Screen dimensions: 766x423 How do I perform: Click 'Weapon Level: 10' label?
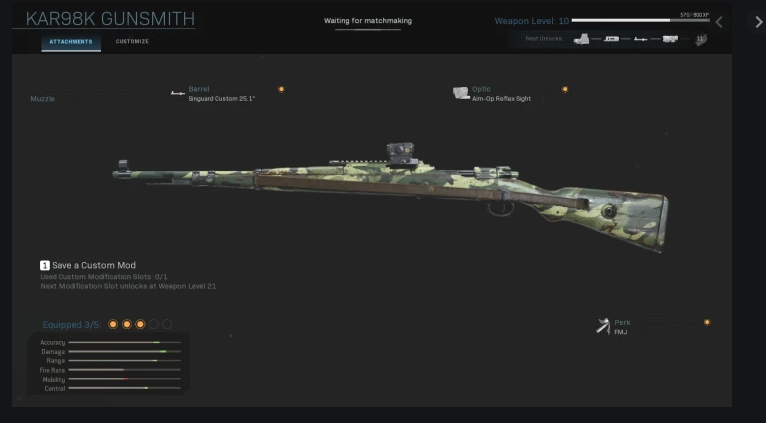click(532, 21)
